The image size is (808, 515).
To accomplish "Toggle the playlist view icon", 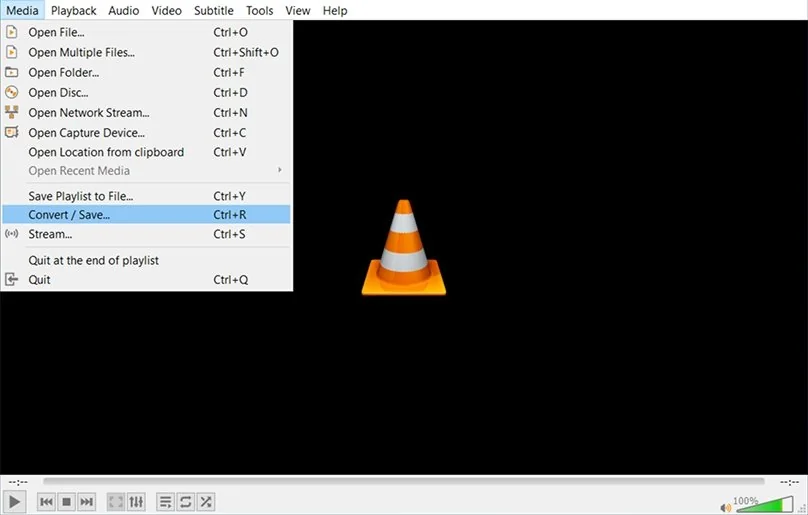I will click(x=165, y=502).
